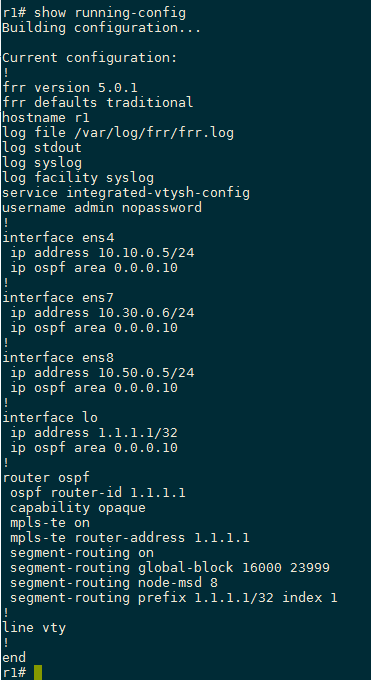Viewport: 371px width, 680px height.
Task: Click the 'line vty' text
Action: point(34,627)
